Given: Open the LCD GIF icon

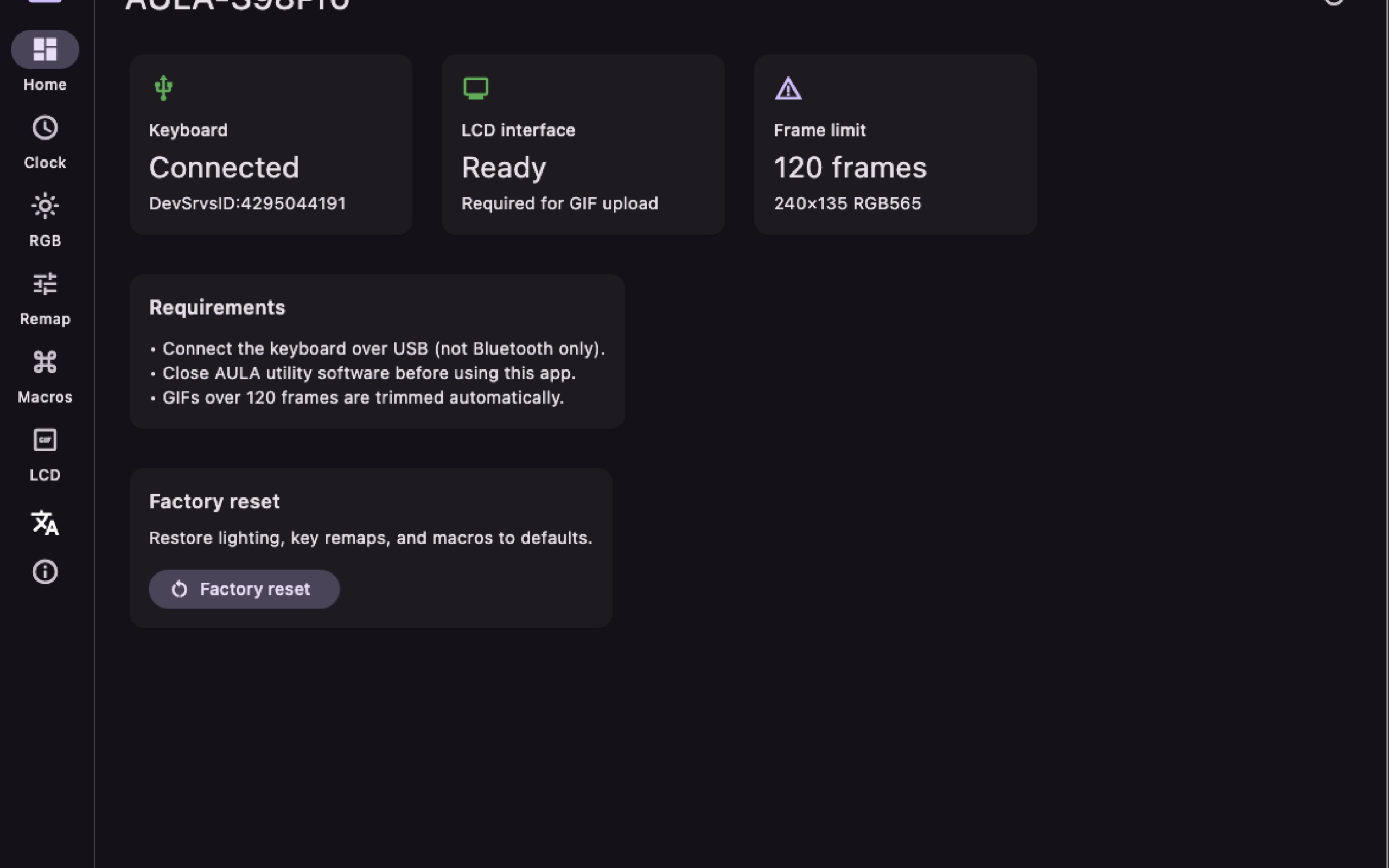Looking at the screenshot, I should 45,441.
